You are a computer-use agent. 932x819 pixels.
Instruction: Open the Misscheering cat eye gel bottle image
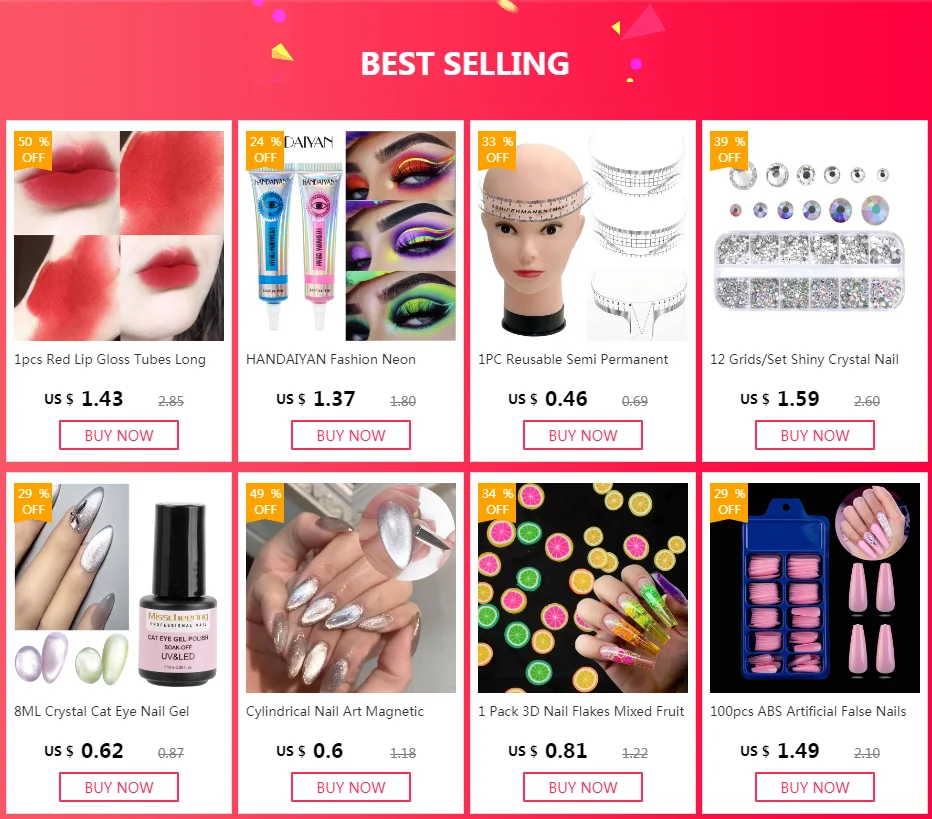tap(119, 588)
